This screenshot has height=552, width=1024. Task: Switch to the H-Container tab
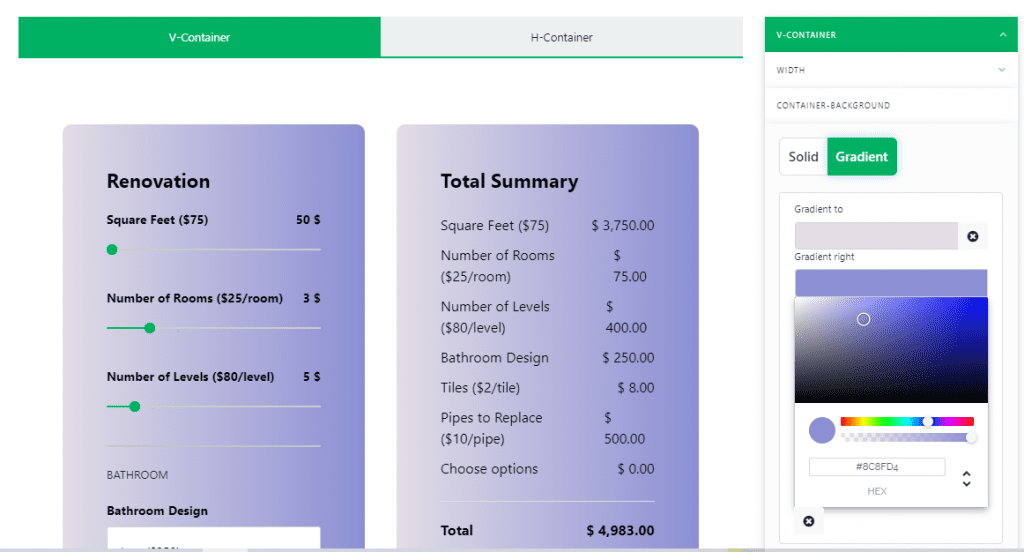point(561,38)
